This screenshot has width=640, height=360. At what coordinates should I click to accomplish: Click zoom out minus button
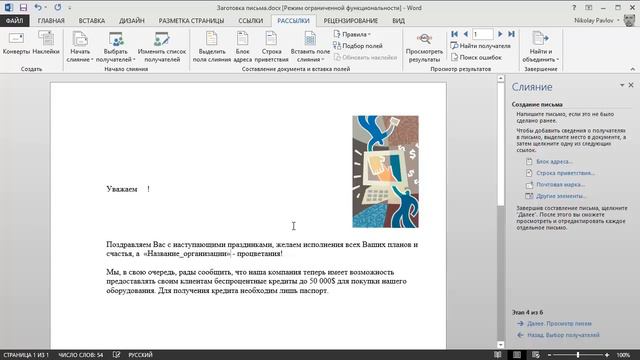549,355
